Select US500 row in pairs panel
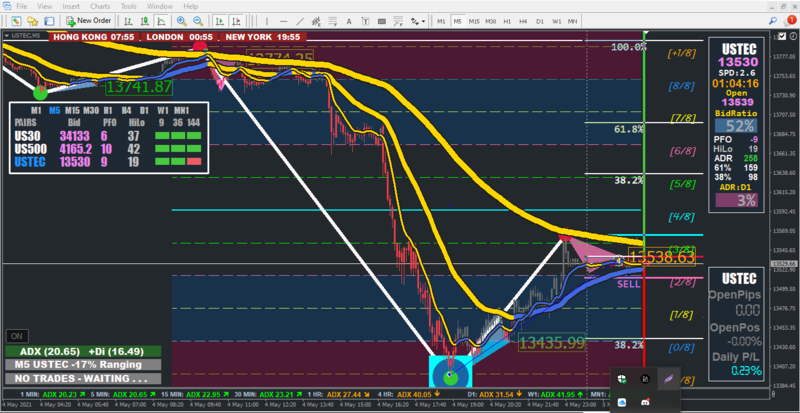Screen dimensions: 800x413 pyautogui.click(x=108, y=149)
